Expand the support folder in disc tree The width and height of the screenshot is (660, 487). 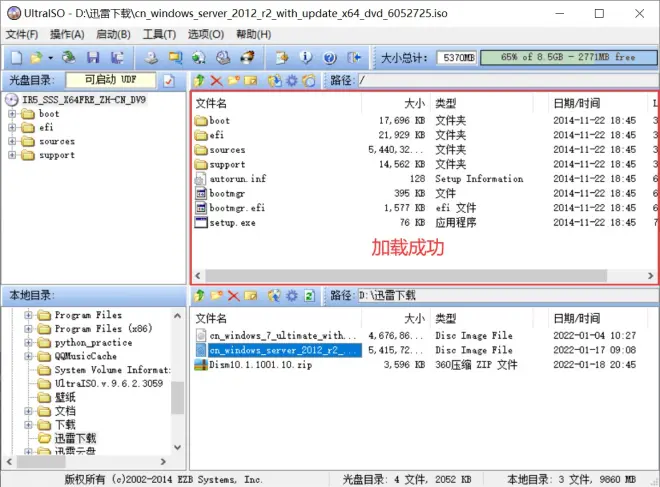point(12,155)
